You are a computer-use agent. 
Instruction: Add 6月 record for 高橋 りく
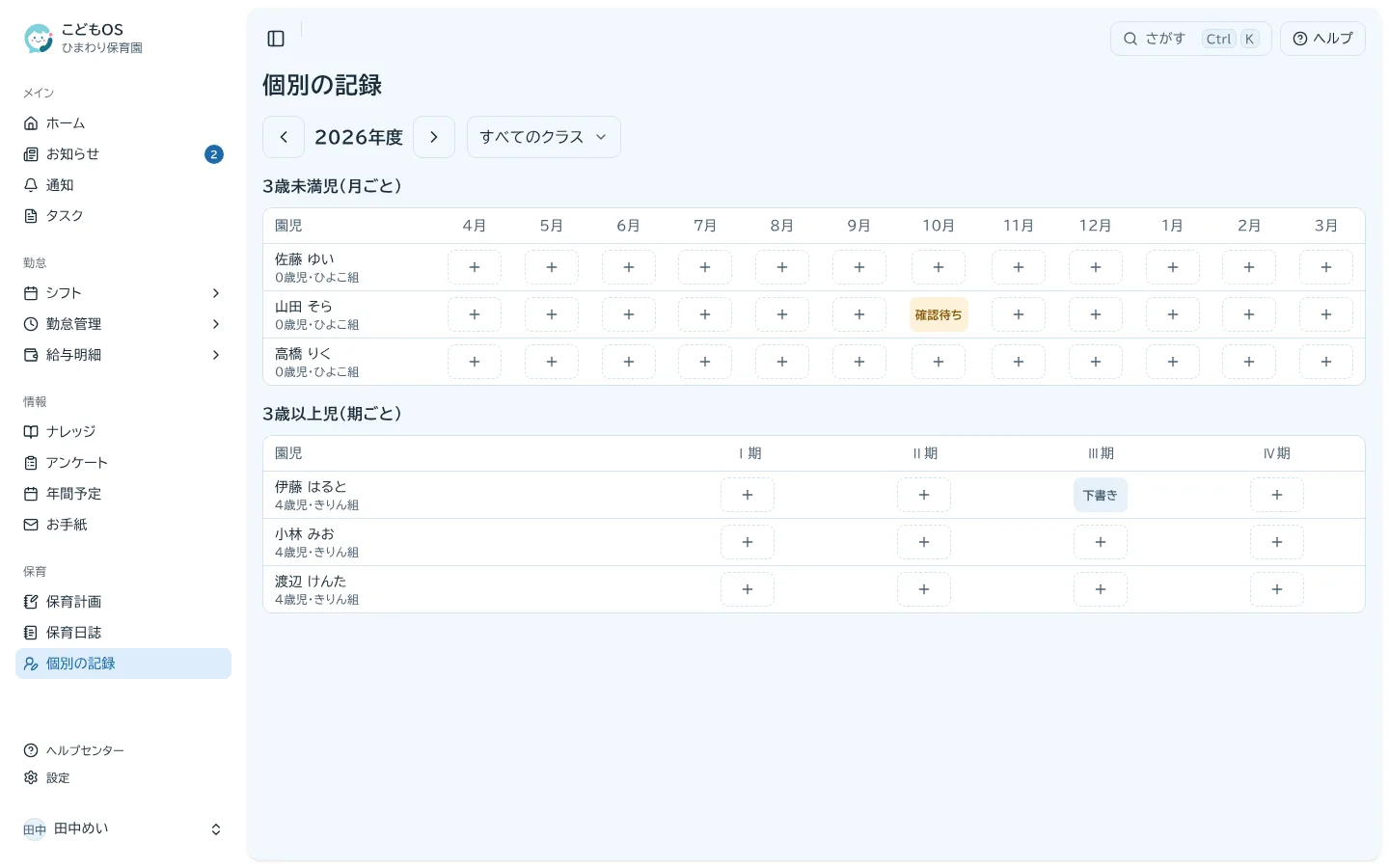[629, 362]
